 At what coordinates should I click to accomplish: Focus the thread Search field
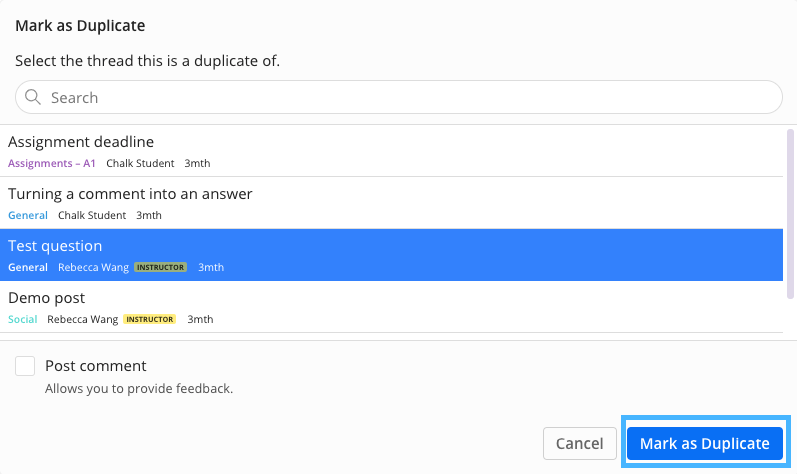click(400, 97)
